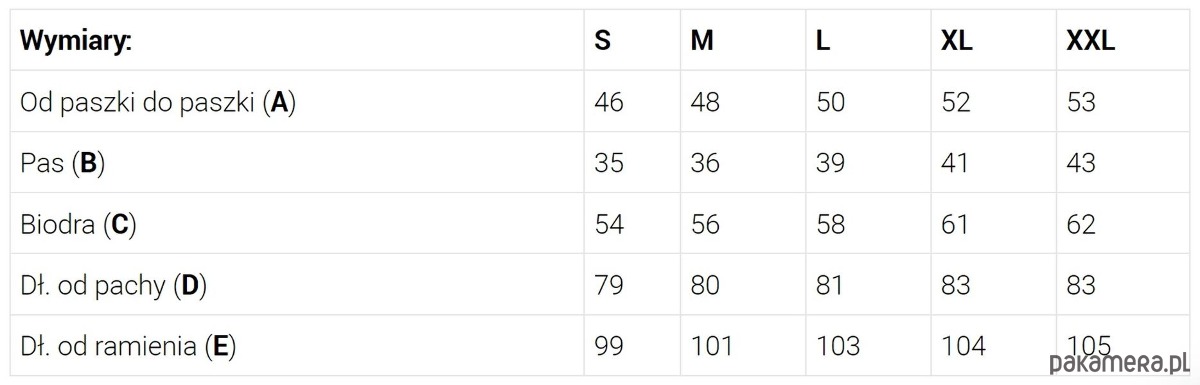Viewport: 1200px width, 385px height.
Task: Click value 46 for size S
Action: pos(608,102)
